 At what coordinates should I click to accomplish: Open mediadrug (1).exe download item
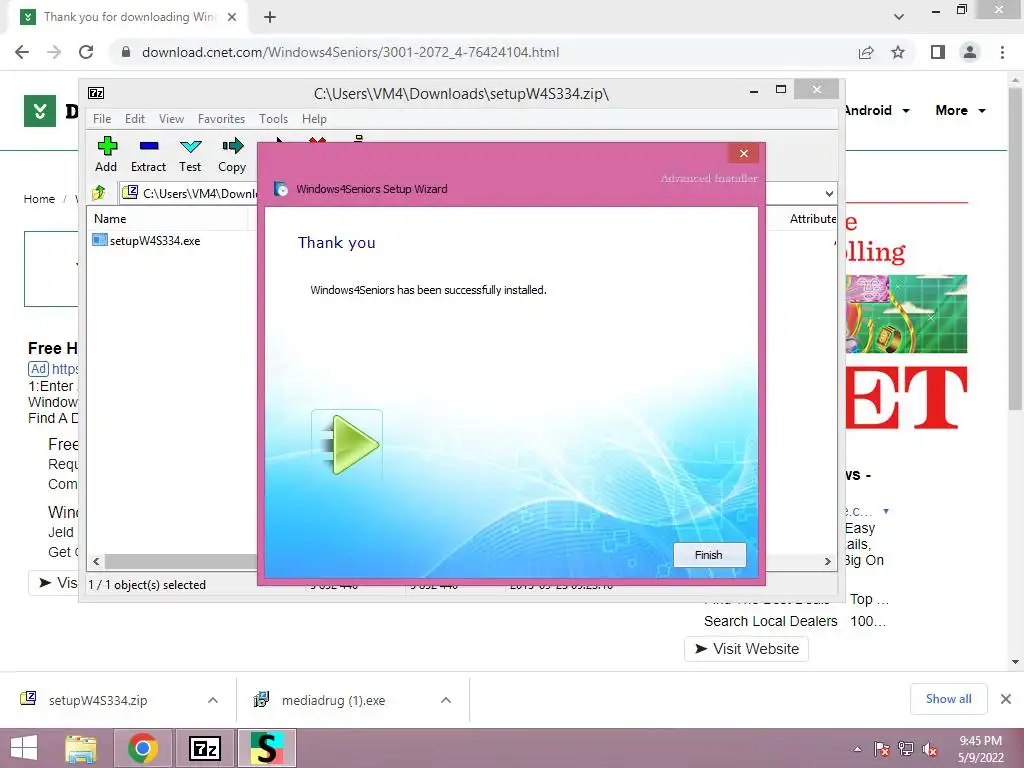click(x=333, y=700)
